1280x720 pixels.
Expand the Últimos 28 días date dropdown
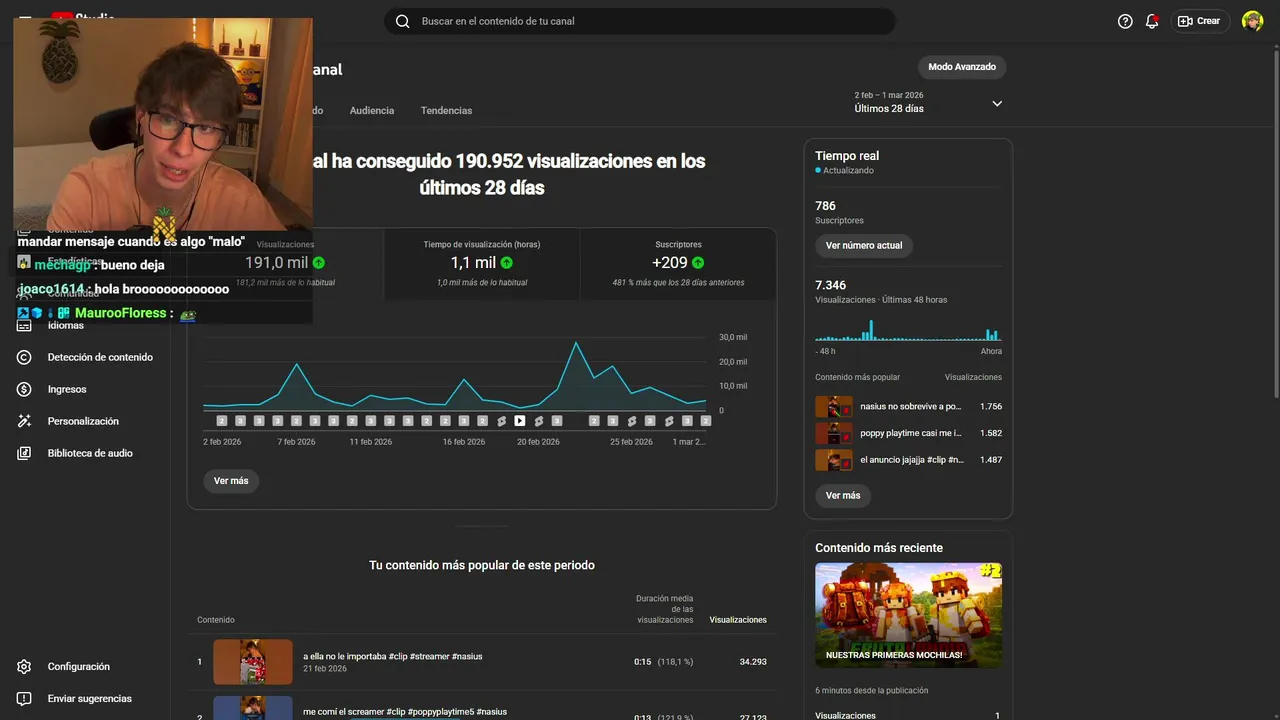click(x=997, y=103)
